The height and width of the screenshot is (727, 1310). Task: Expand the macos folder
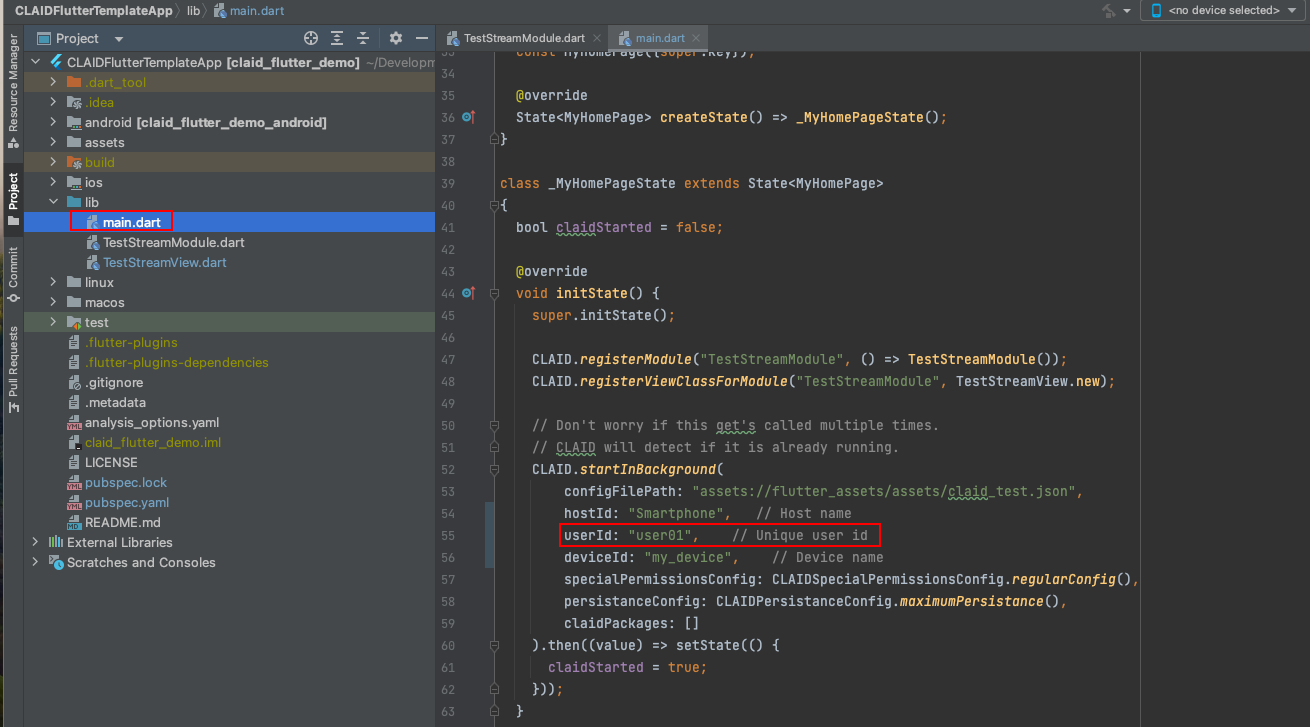53,302
